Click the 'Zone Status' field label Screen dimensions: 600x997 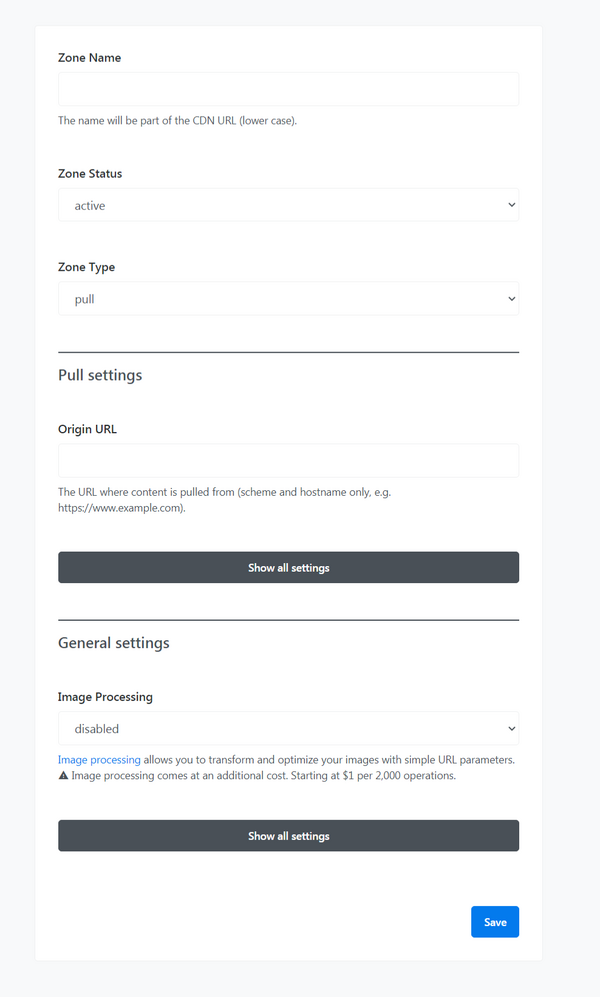90,174
